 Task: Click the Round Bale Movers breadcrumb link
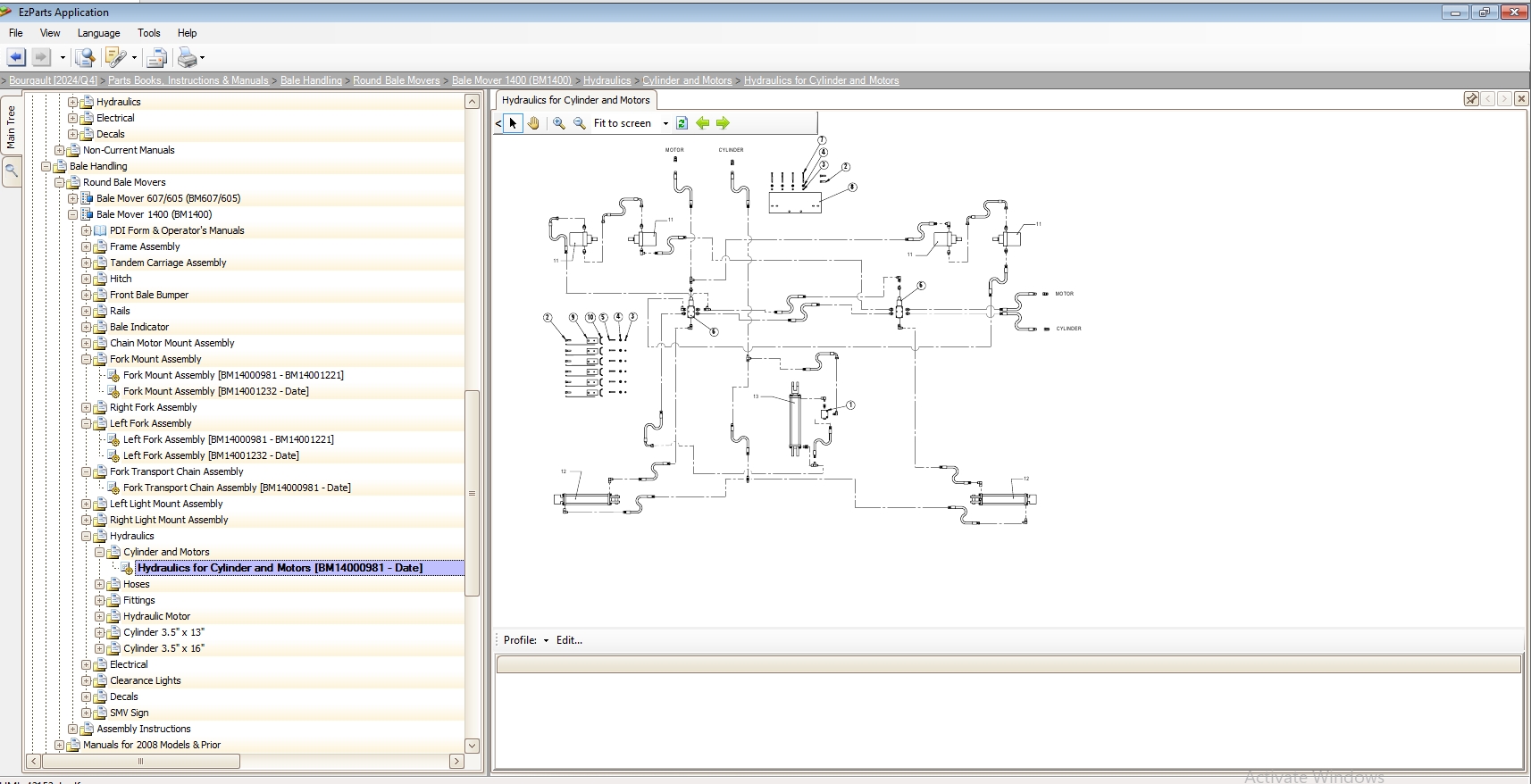(396, 80)
